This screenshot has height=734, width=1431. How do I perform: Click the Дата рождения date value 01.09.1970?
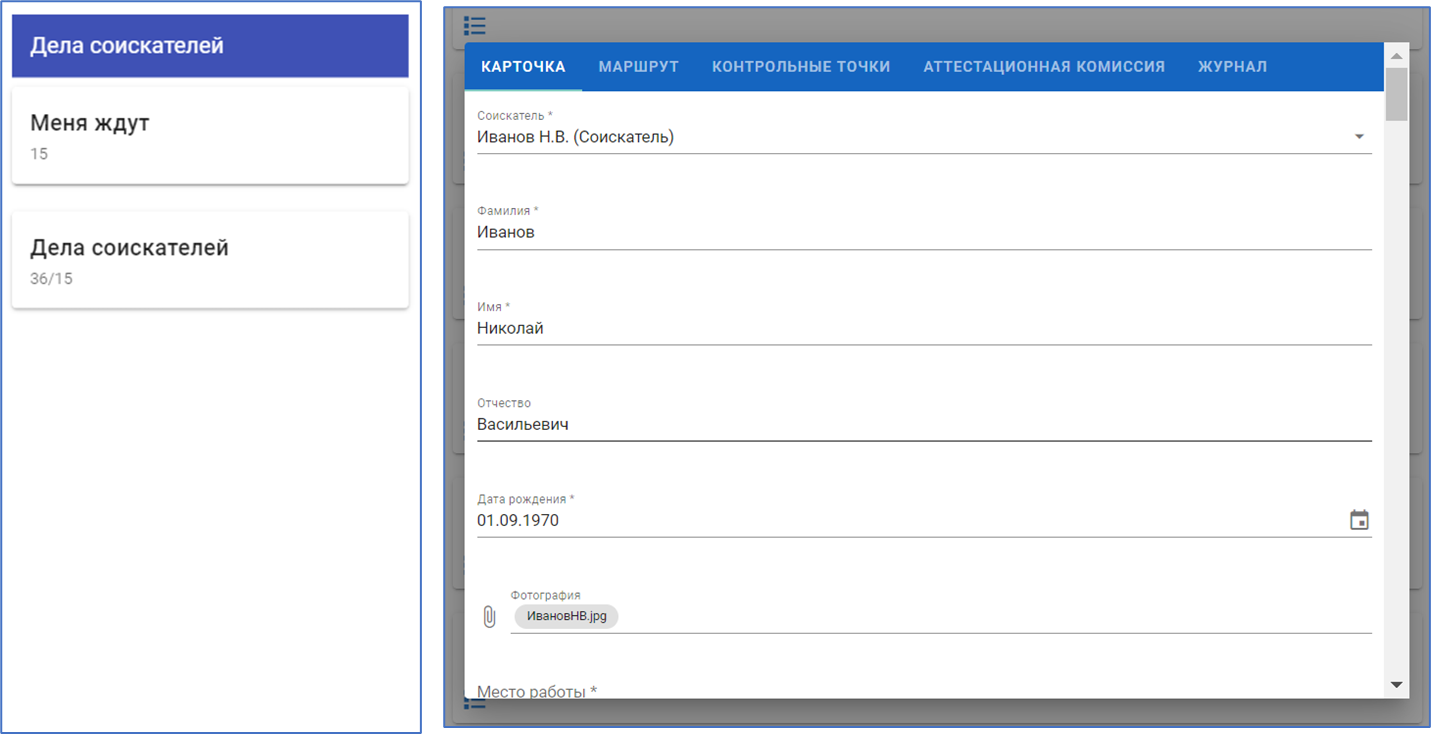click(518, 520)
